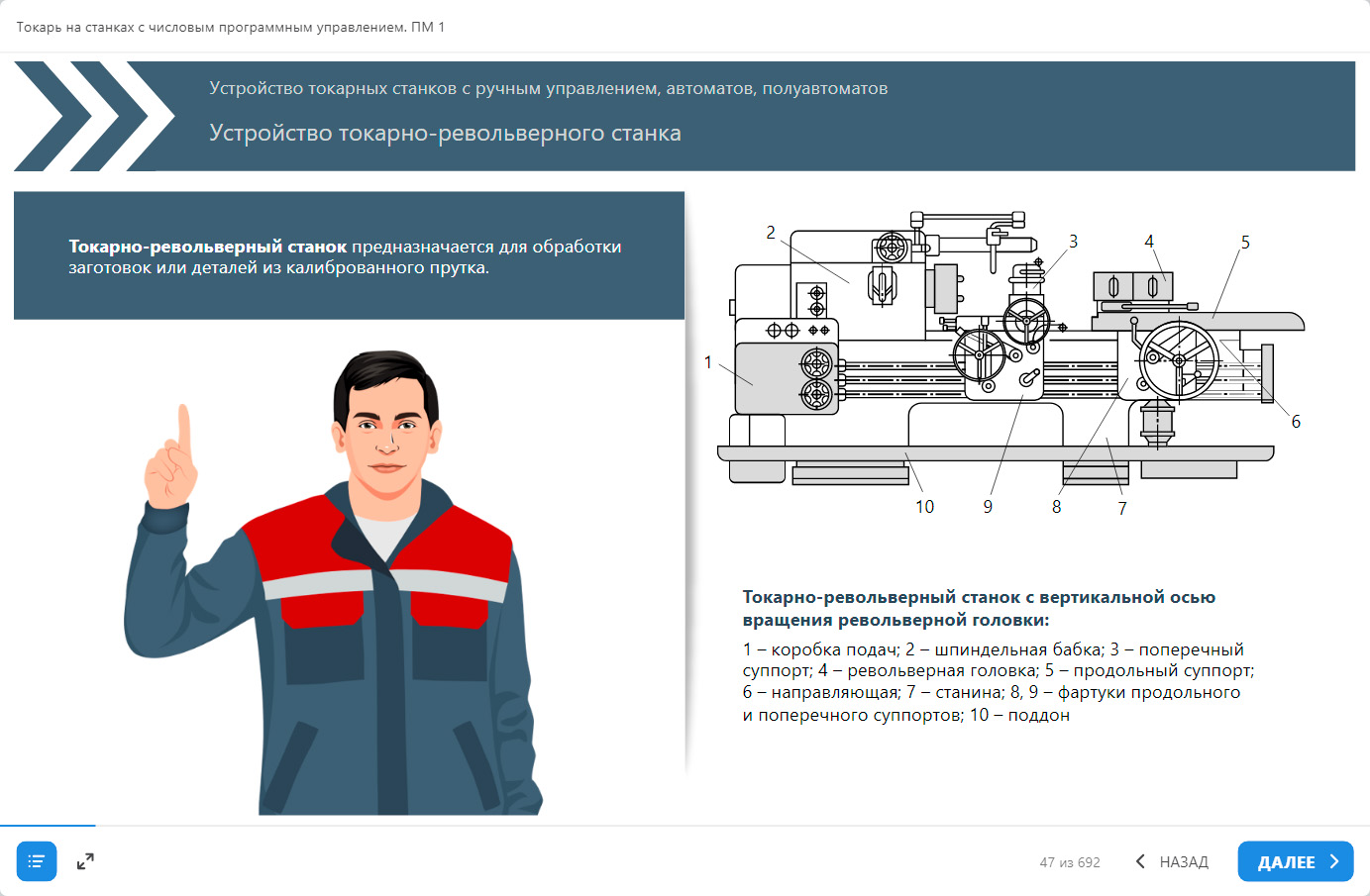Image resolution: width=1370 pixels, height=896 pixels.
Task: Click the slide progress bar at the bottom
Action: point(48,825)
